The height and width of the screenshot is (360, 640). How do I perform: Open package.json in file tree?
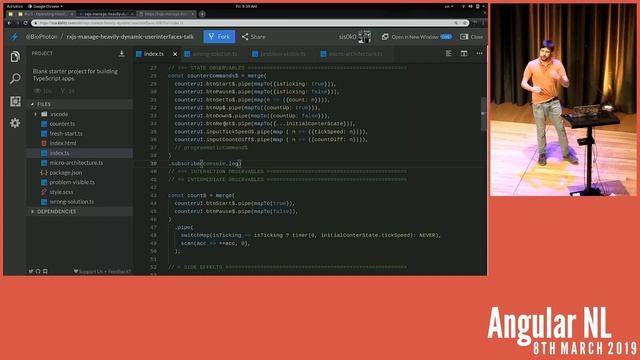pos(65,173)
